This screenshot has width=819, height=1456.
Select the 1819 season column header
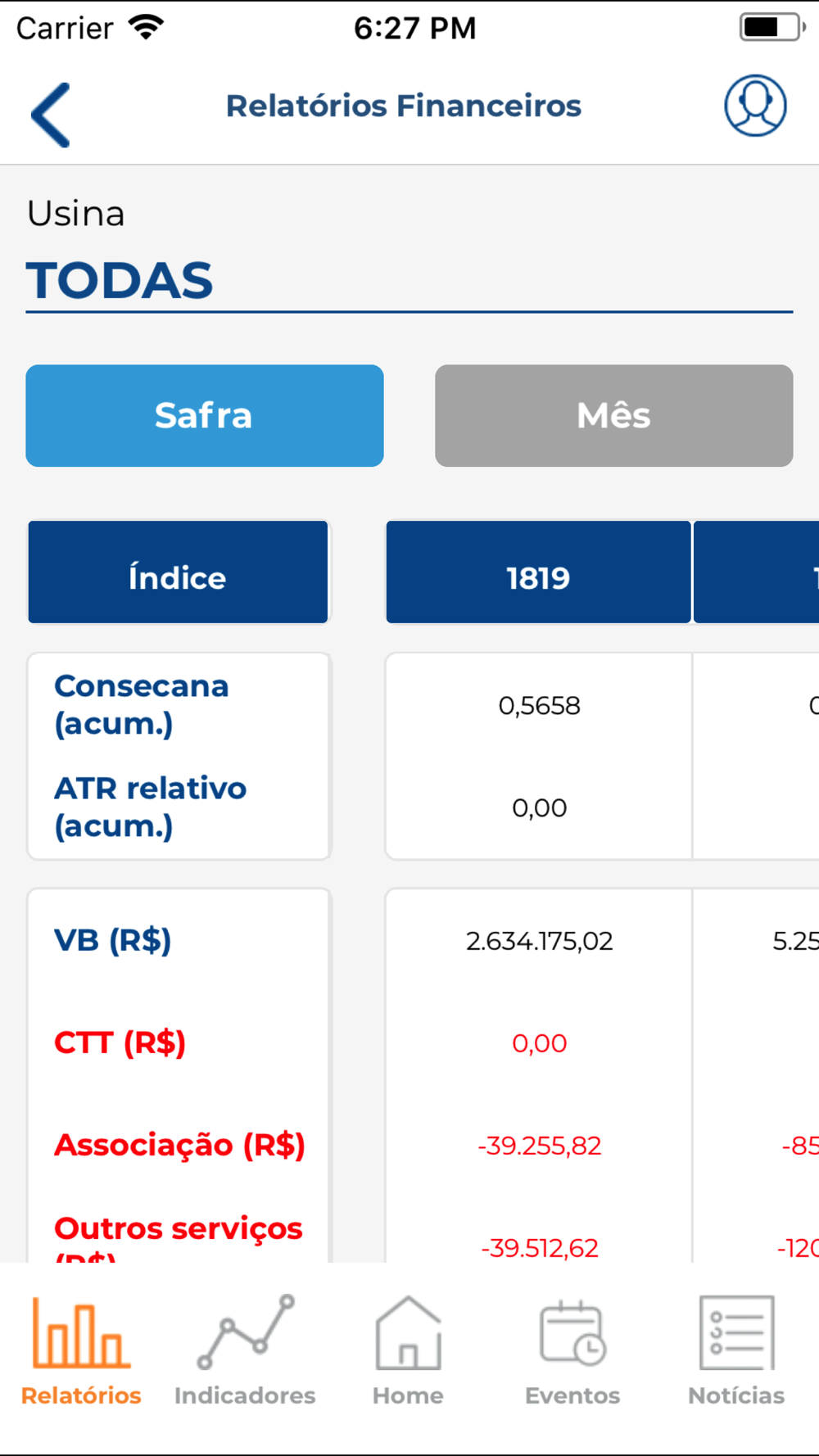(538, 572)
